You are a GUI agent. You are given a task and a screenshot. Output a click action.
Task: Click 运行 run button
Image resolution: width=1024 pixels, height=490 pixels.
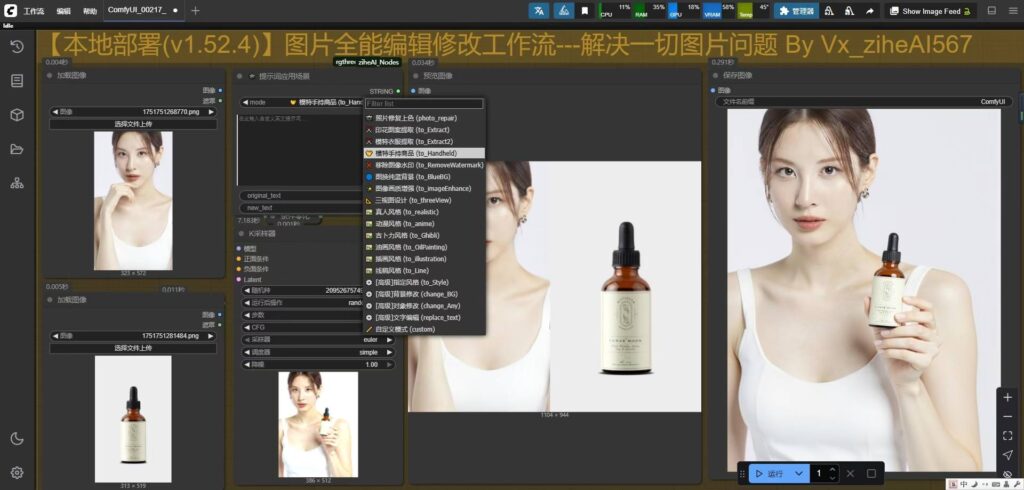click(769, 473)
